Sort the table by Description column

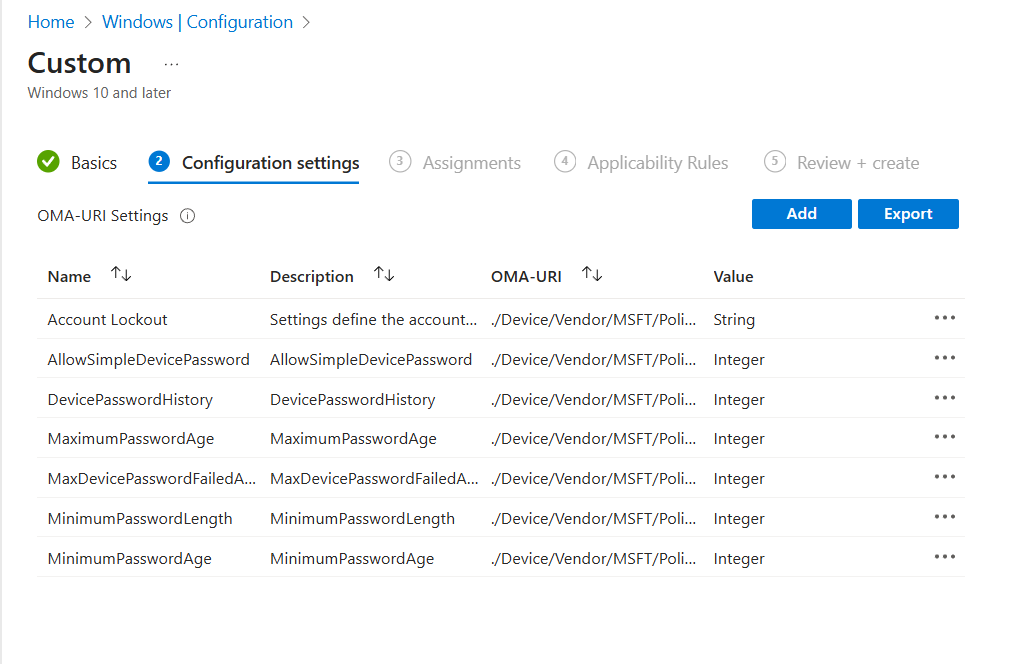click(384, 275)
